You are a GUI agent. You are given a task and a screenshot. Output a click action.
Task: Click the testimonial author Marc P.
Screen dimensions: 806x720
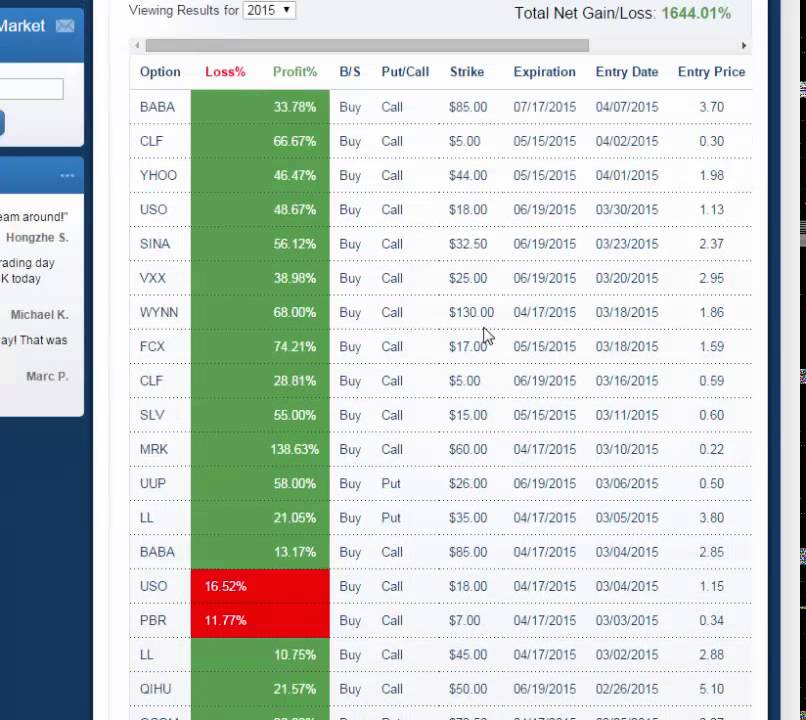click(47, 377)
